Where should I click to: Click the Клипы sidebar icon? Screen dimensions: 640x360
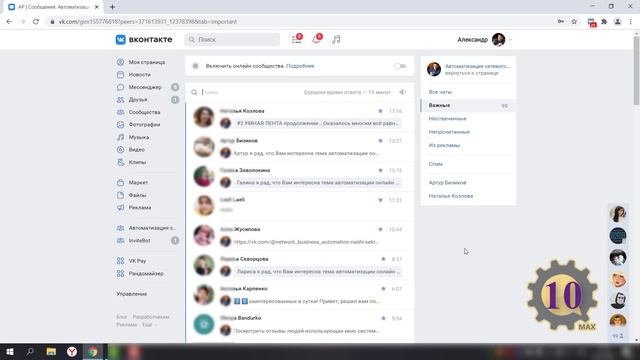[120, 162]
